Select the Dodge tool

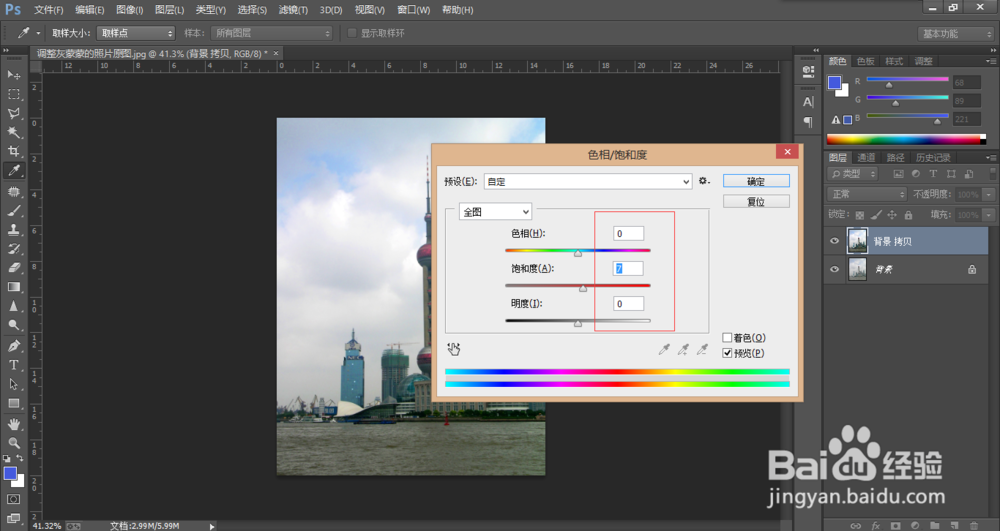tap(13, 325)
